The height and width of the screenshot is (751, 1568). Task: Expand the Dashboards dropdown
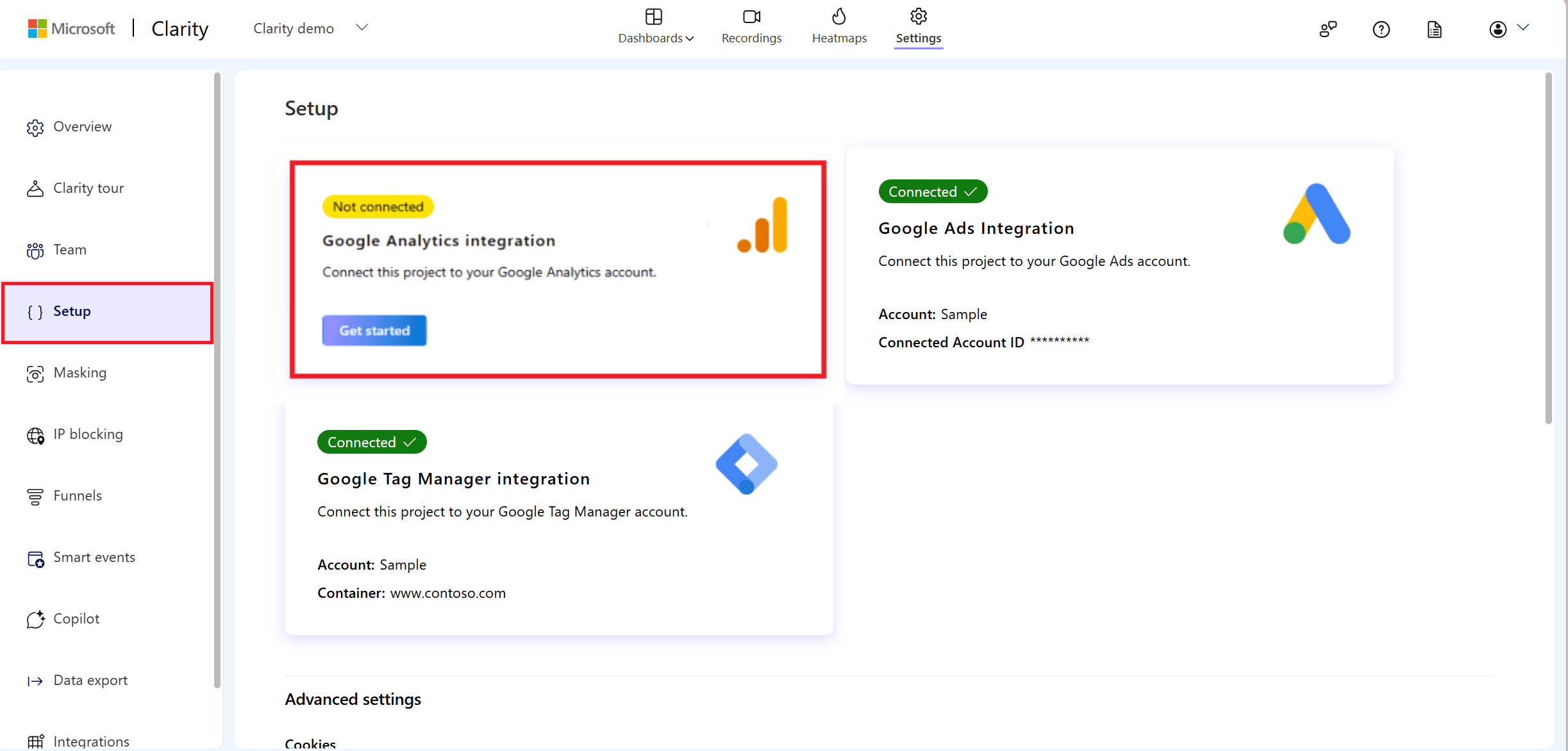(655, 27)
